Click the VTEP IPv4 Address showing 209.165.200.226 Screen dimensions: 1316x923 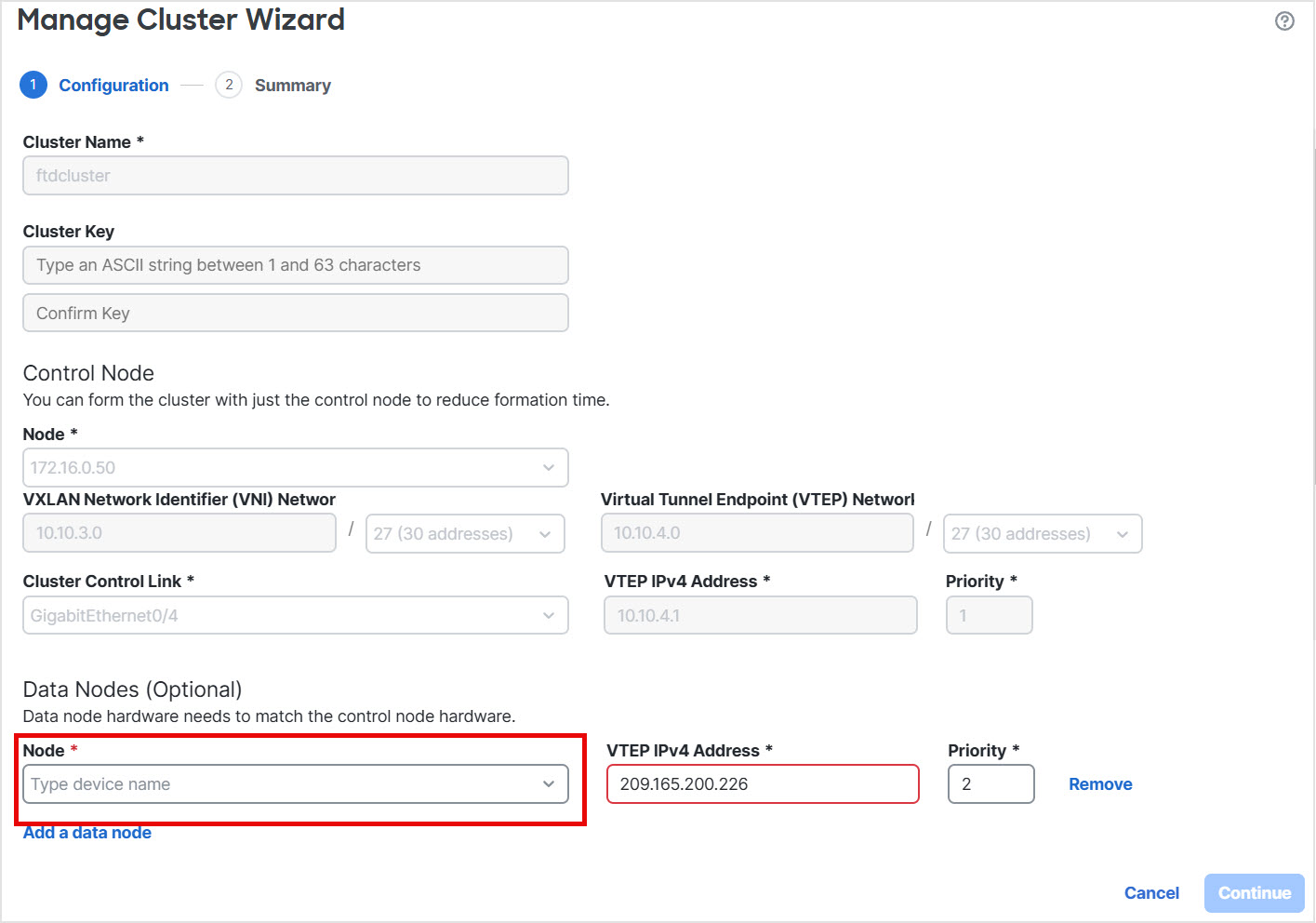click(762, 783)
